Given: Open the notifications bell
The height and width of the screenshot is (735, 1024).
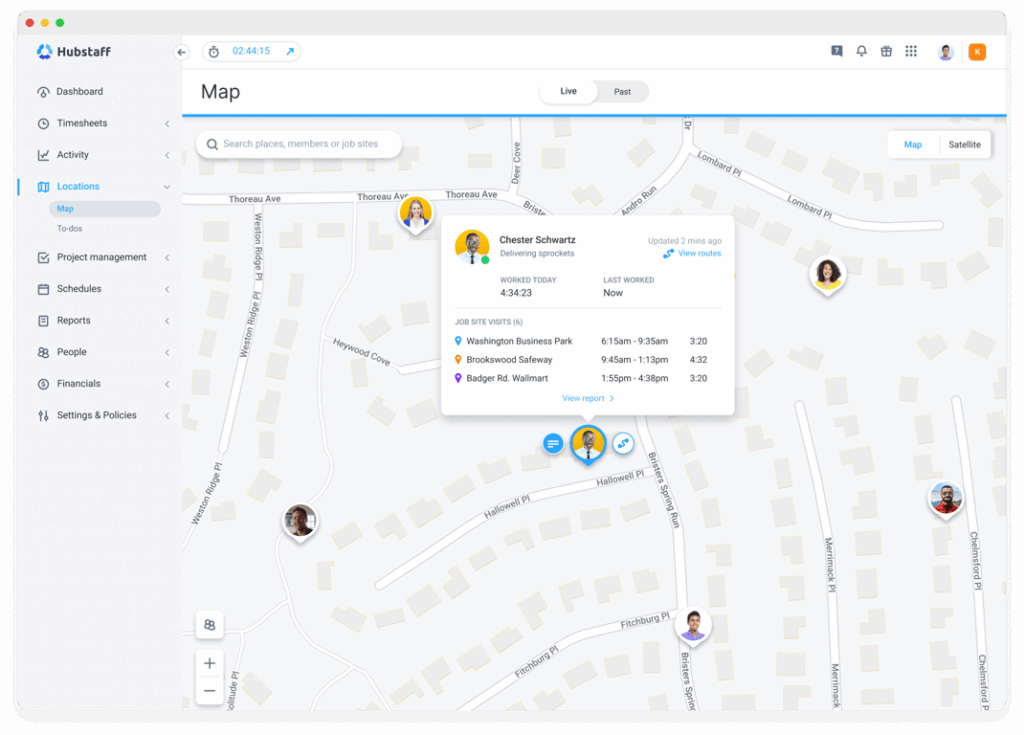Looking at the screenshot, I should (861, 51).
